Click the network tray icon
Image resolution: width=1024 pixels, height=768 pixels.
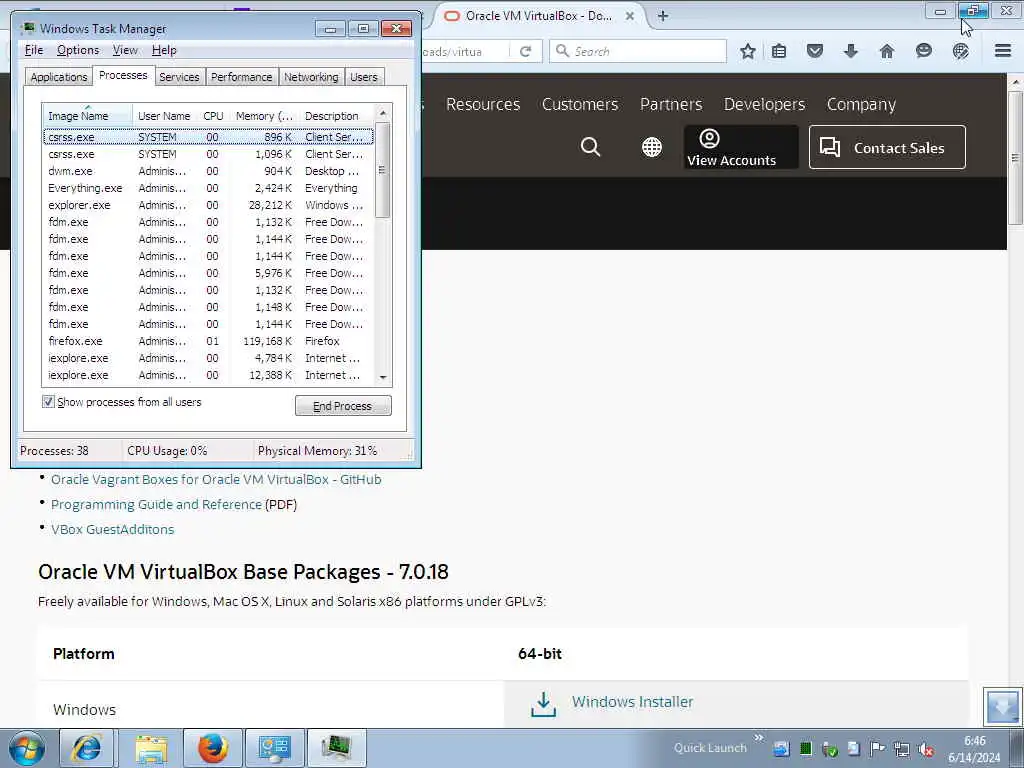pos(901,749)
